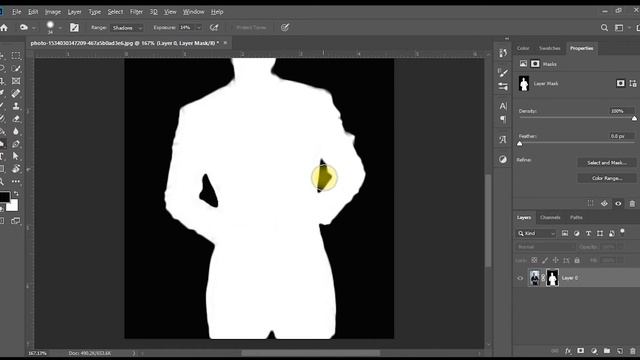Toggle mask enable eye in Properties

click(x=618, y=203)
